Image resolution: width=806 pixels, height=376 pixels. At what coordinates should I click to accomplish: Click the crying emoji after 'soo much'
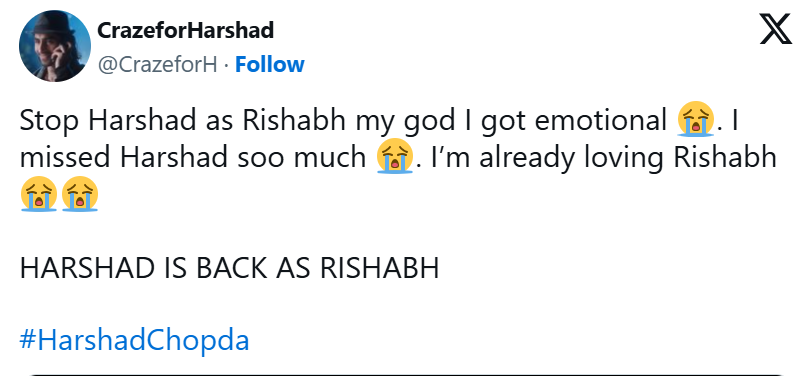click(x=395, y=156)
